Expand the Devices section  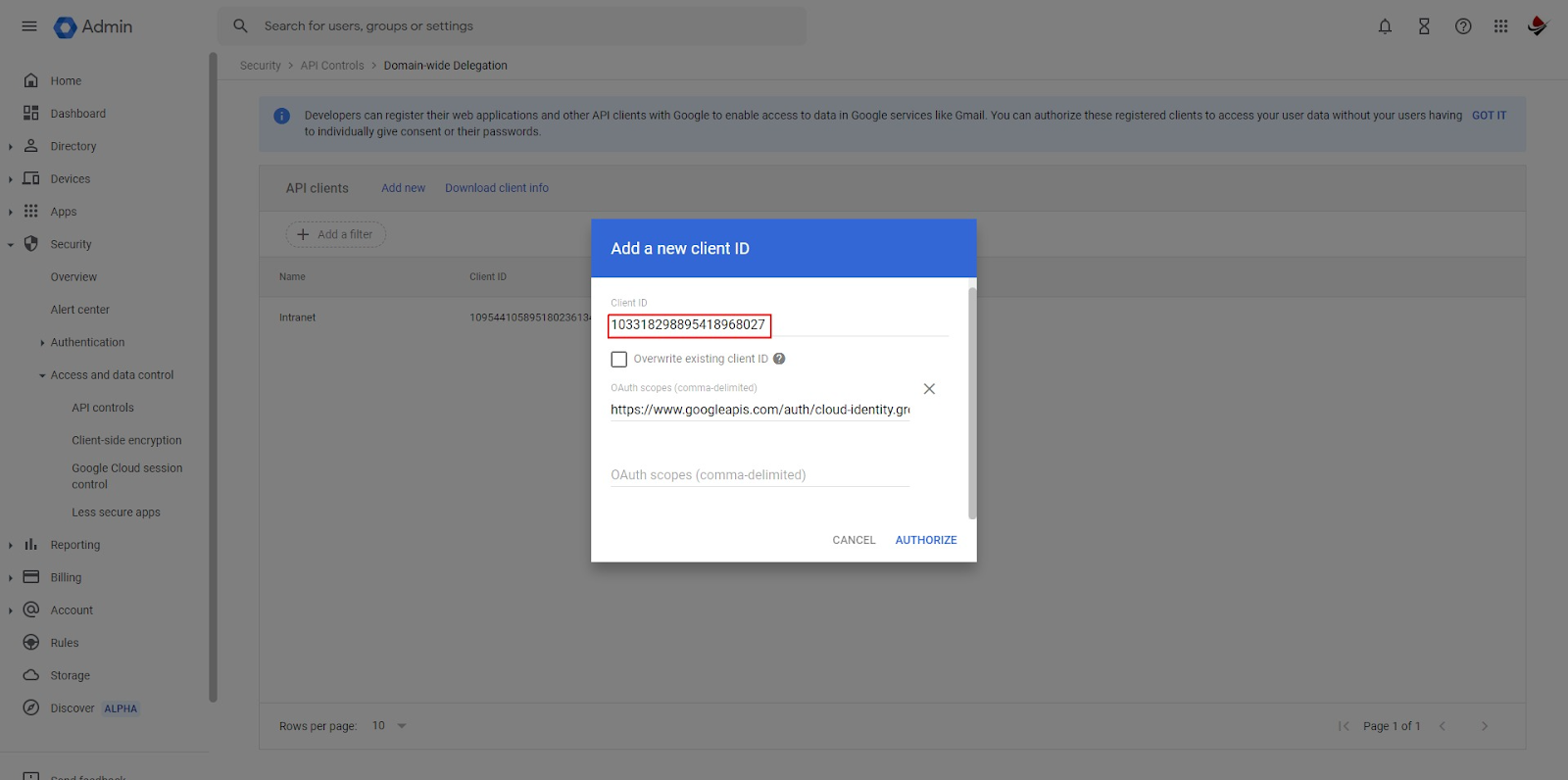pos(11,179)
